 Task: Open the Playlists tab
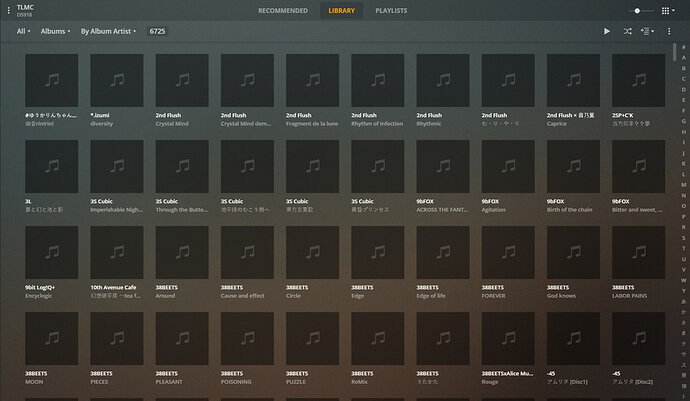(x=391, y=11)
